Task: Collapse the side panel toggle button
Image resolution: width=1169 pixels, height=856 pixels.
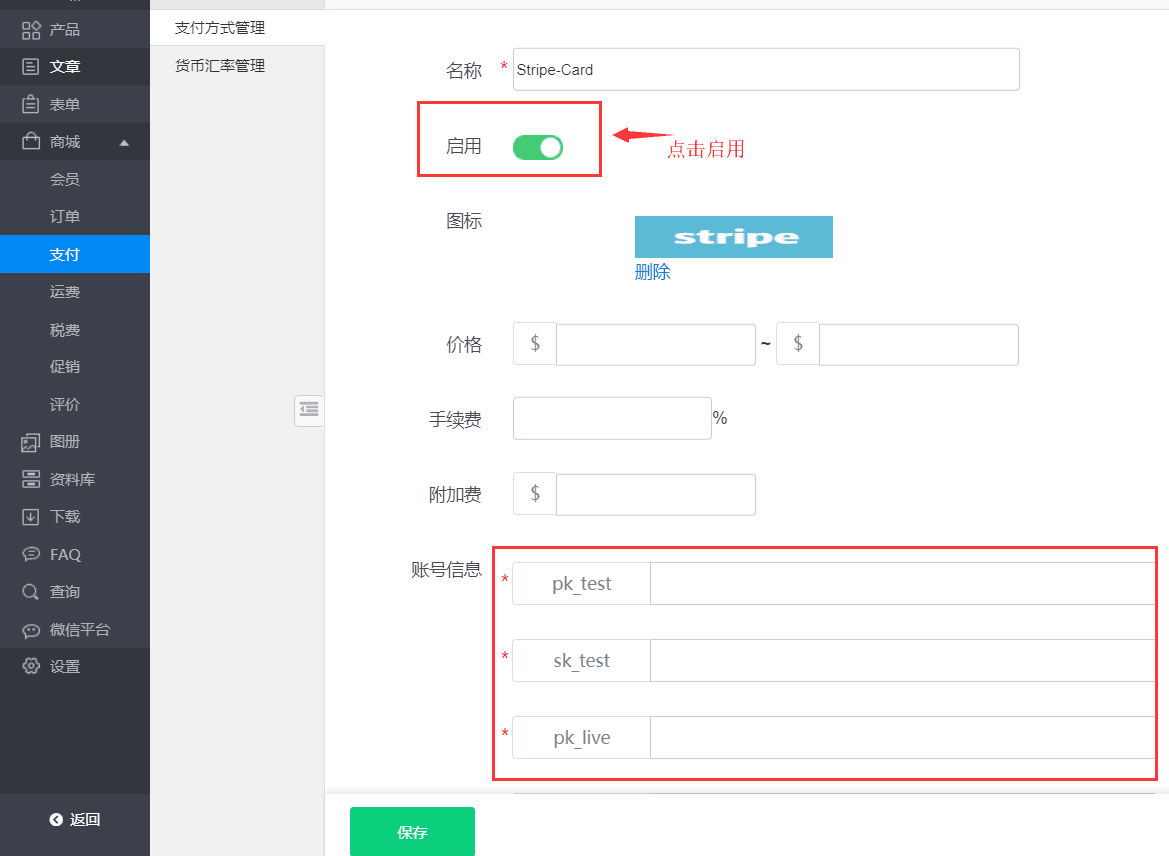Action: [309, 409]
